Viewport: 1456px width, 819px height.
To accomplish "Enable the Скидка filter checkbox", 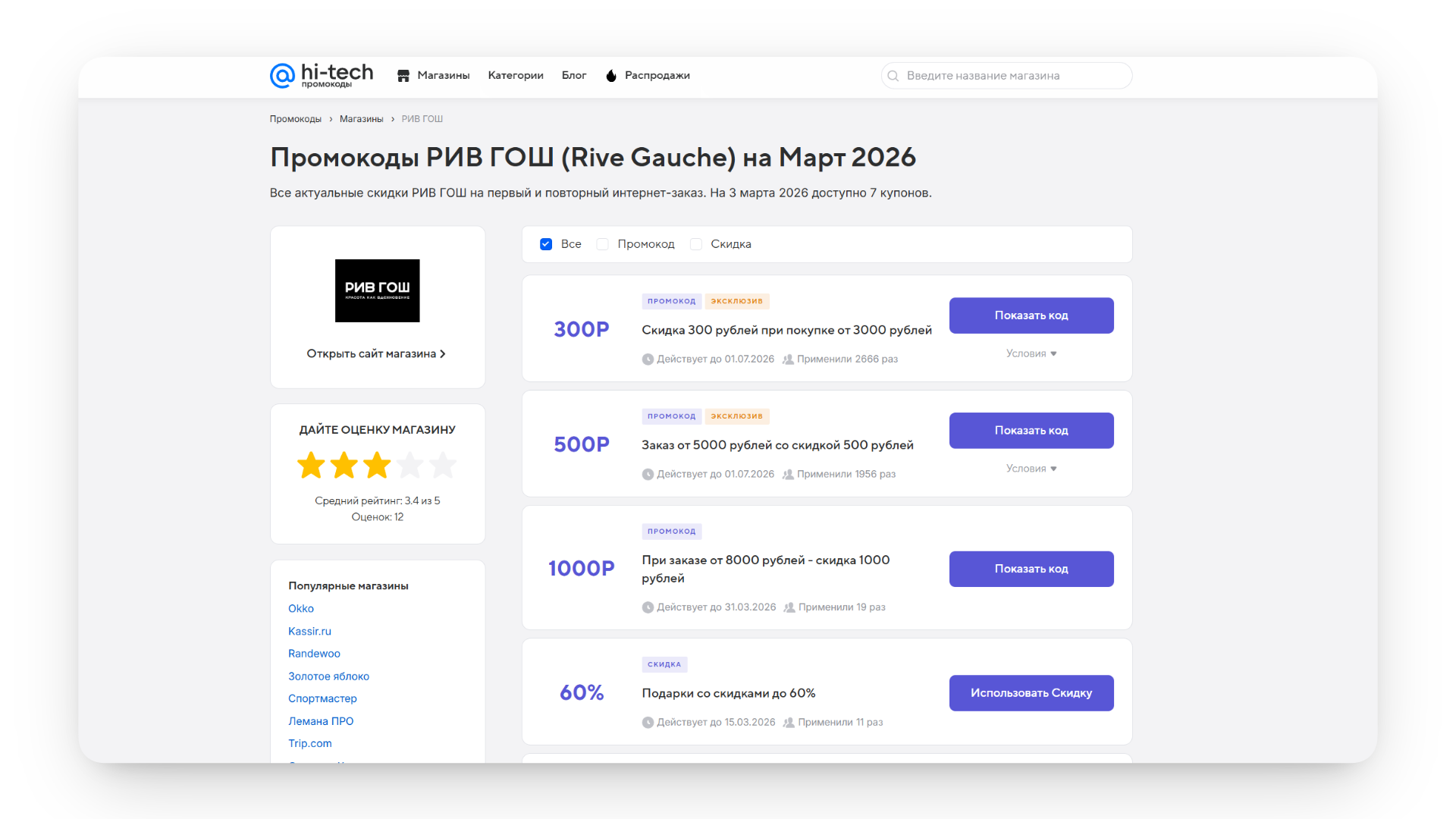I will tap(696, 244).
